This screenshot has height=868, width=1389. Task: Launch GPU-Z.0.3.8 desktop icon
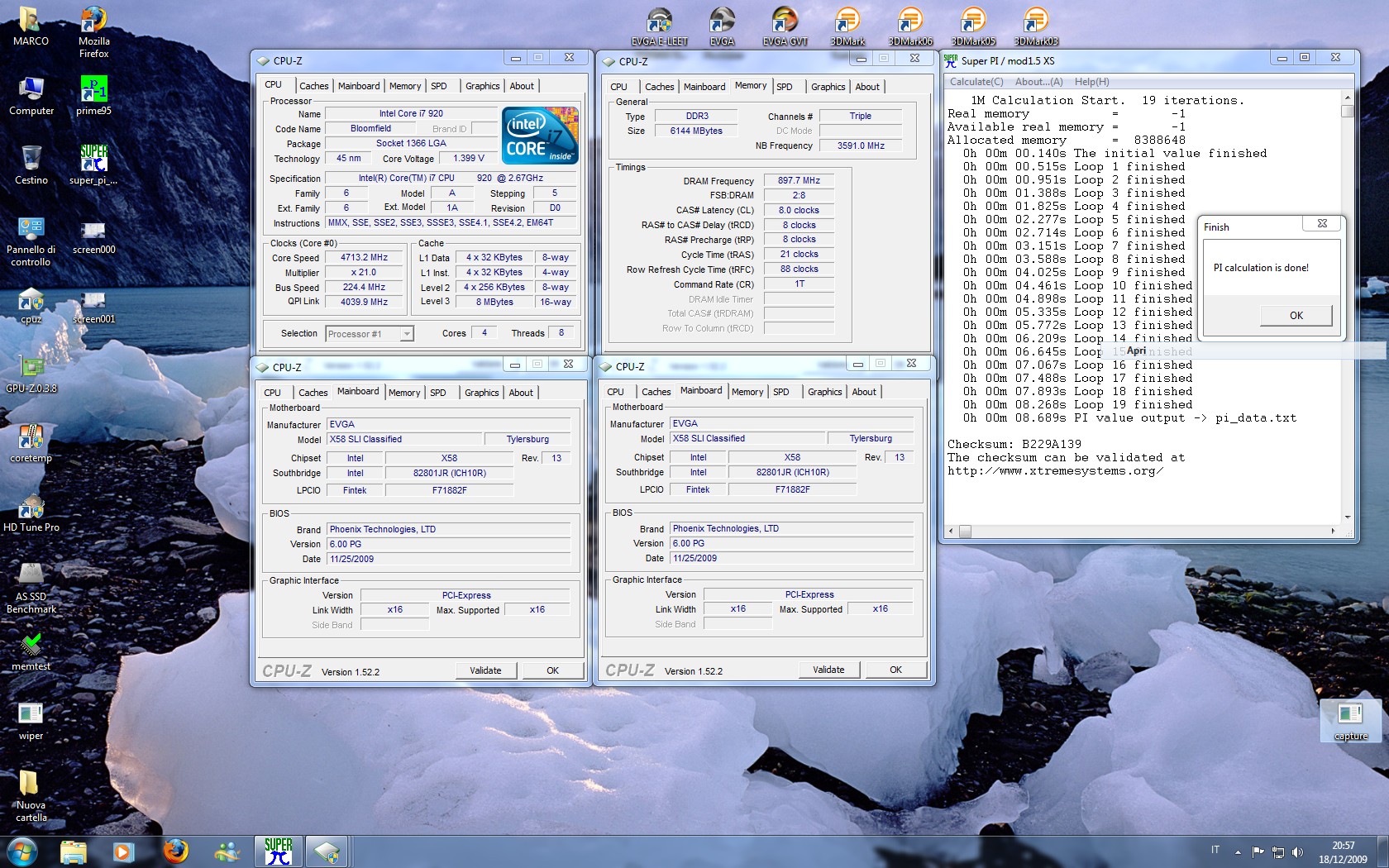coord(31,374)
